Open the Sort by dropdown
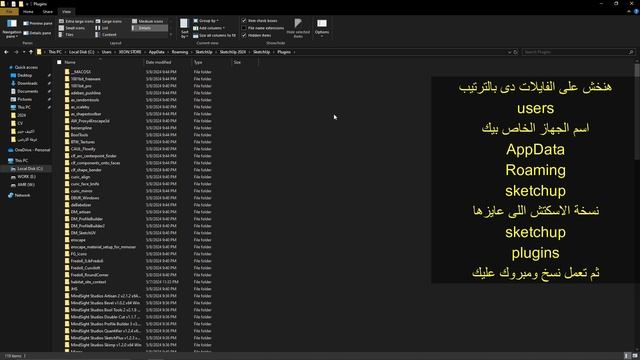This screenshot has height=360, width=640. click(184, 28)
